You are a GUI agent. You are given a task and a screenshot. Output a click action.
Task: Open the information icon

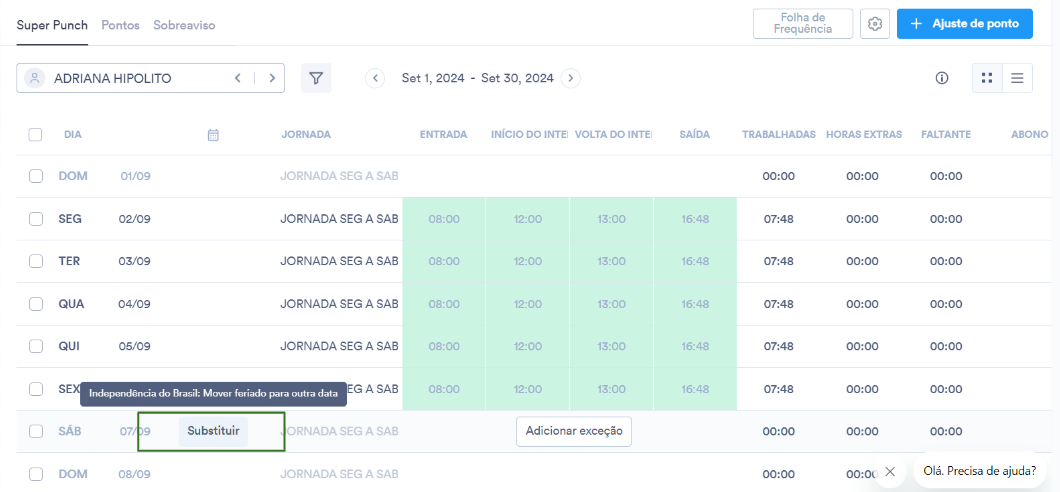point(942,78)
